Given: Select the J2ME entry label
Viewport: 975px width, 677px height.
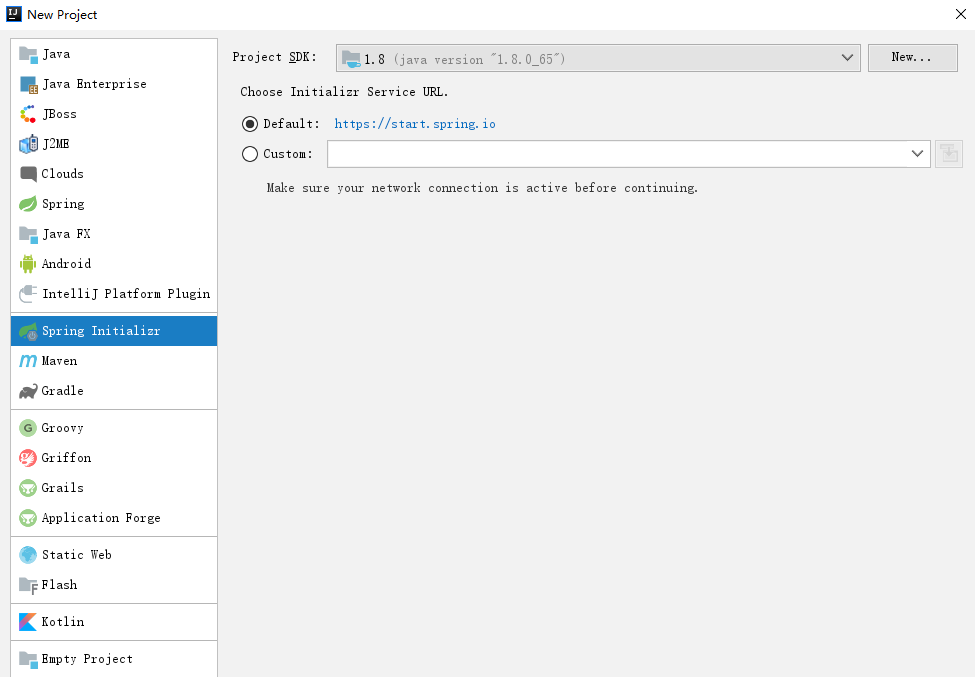Looking at the screenshot, I should click(55, 144).
